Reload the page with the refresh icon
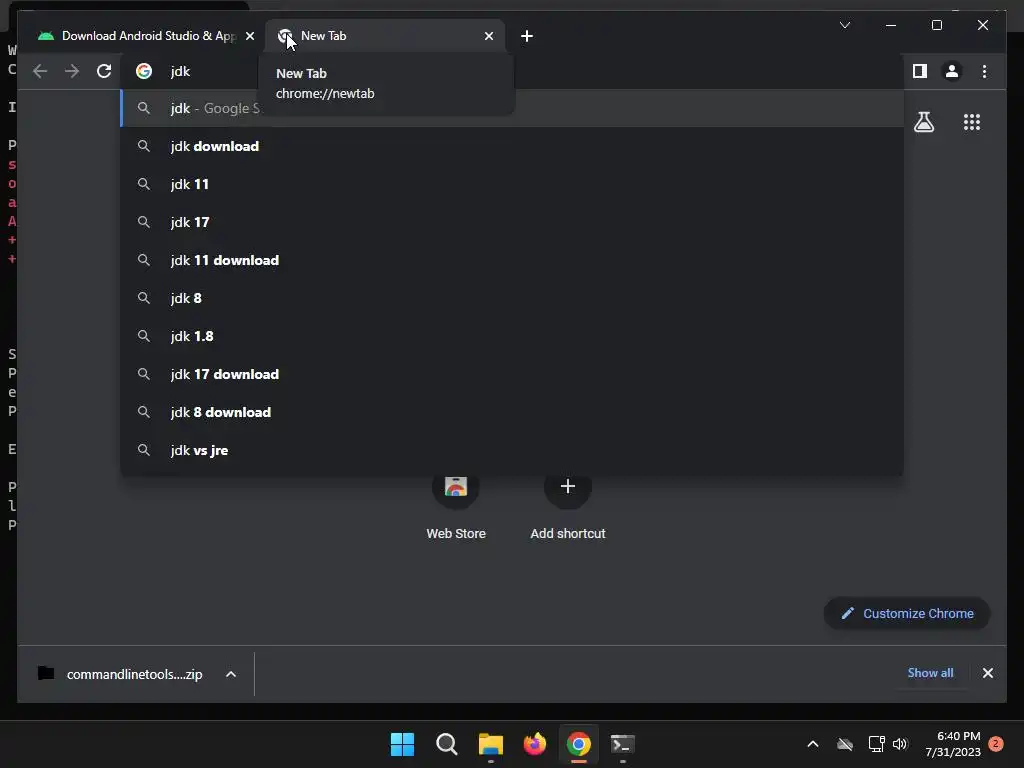The width and height of the screenshot is (1024, 768). [x=104, y=71]
